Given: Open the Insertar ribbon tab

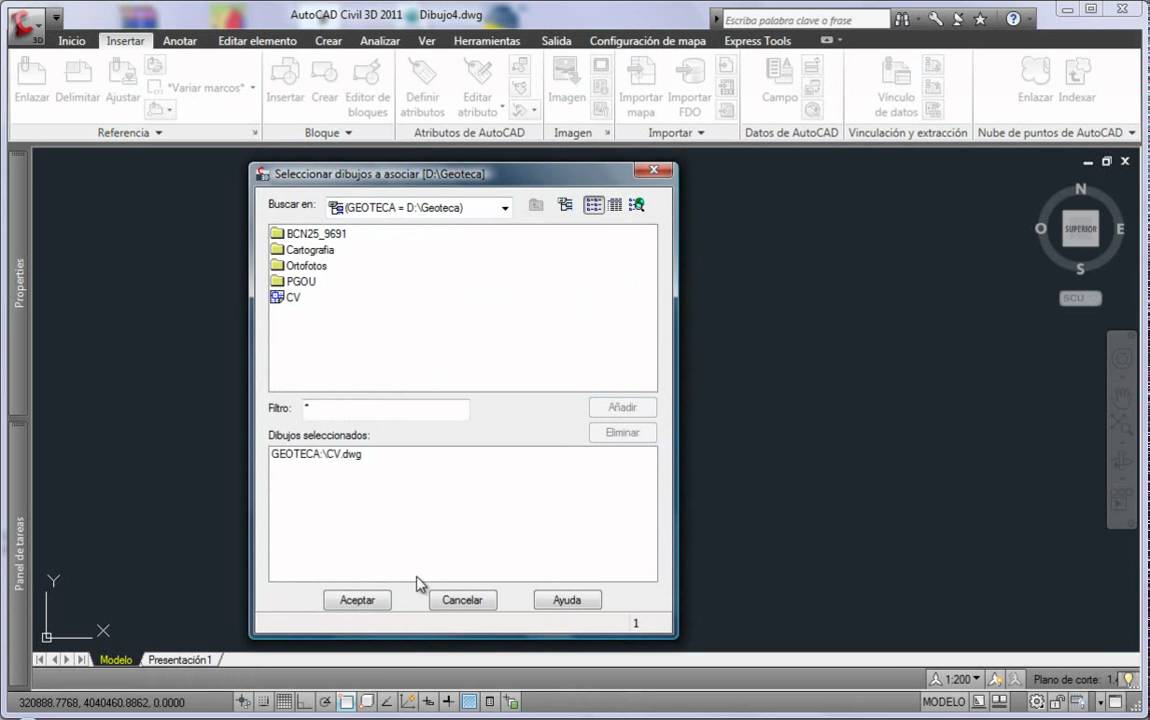Looking at the screenshot, I should pyautogui.click(x=125, y=41).
